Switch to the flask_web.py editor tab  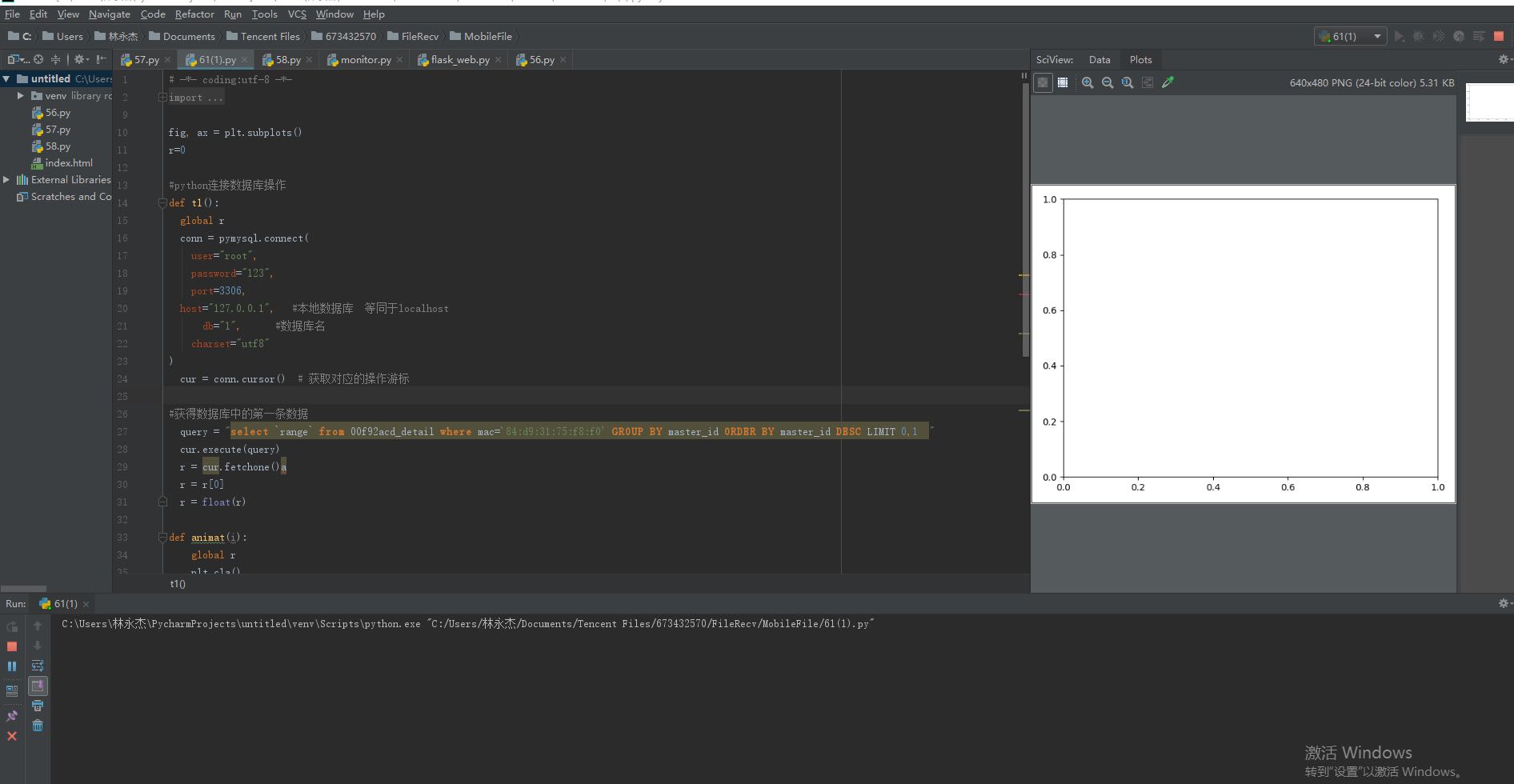(459, 59)
